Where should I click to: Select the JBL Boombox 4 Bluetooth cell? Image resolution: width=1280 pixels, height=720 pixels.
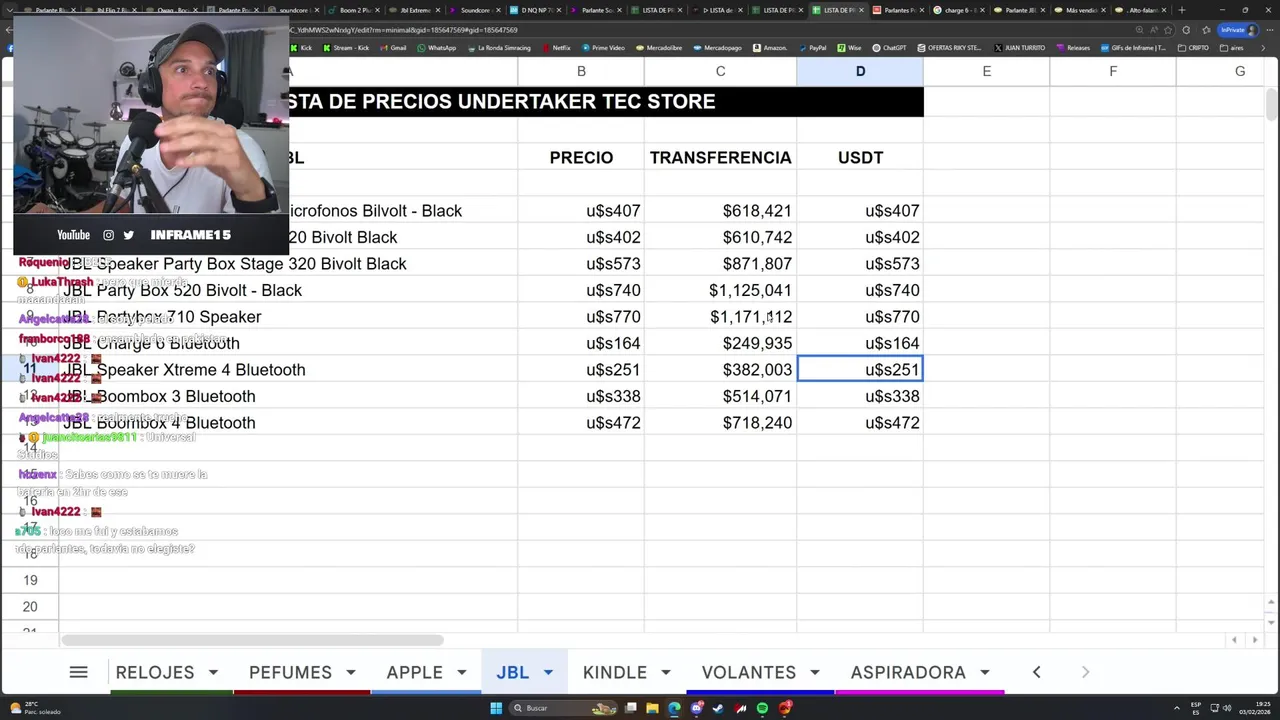coord(288,423)
